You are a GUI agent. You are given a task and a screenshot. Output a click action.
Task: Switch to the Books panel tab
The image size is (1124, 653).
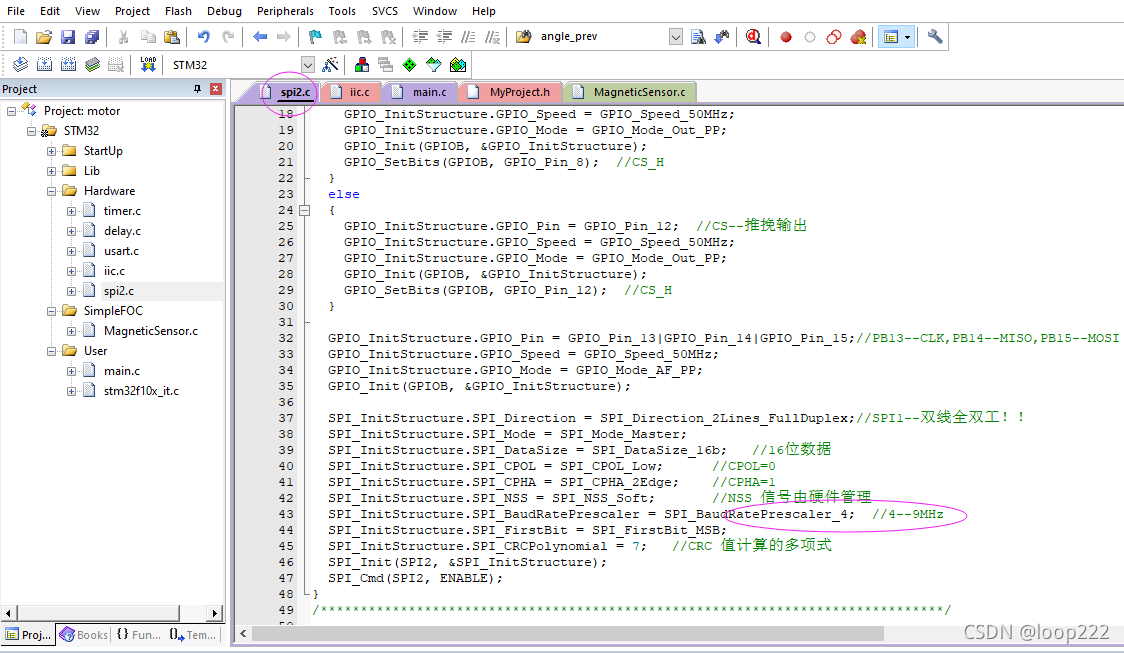point(84,634)
